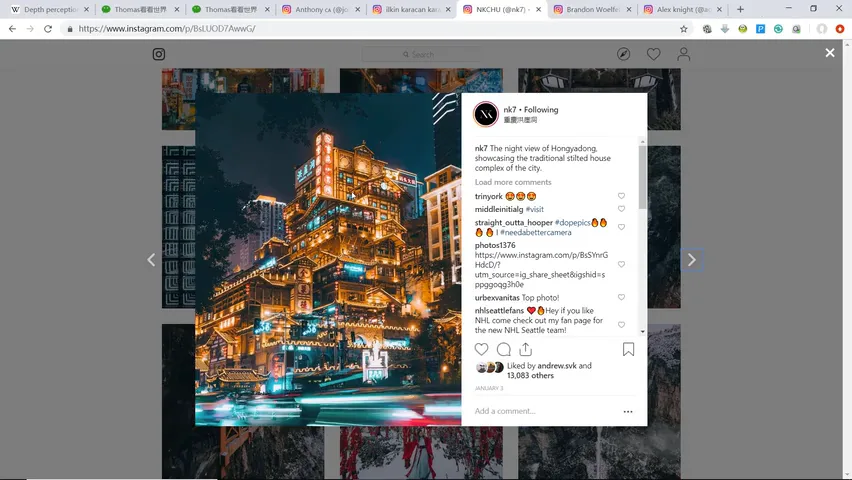This screenshot has width=852, height=480.
Task: Like urbexvanitas's comment
Action: (621, 297)
